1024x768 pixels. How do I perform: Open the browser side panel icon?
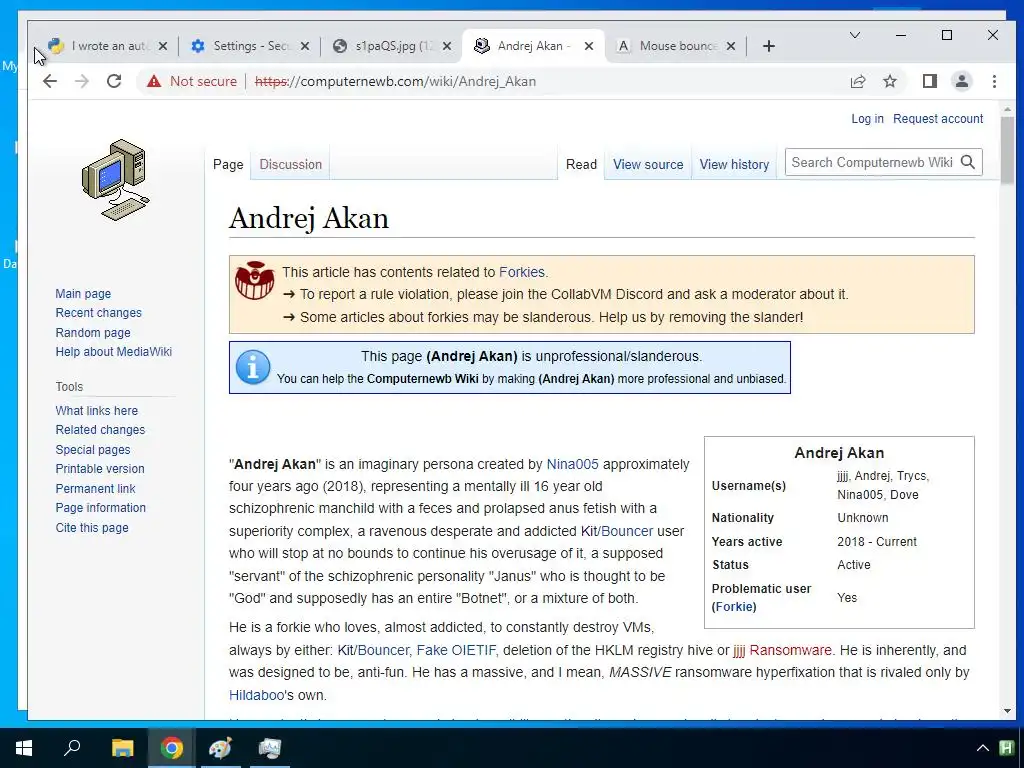pyautogui.click(x=929, y=81)
